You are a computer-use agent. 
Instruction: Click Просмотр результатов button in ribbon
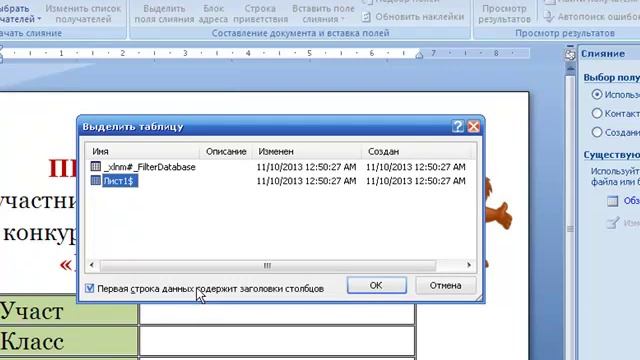pos(504,14)
